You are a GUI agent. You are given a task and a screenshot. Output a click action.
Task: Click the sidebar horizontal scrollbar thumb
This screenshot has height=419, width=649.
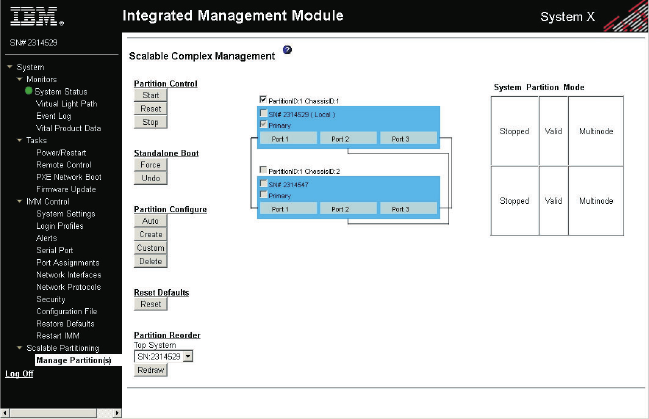click(x=53, y=413)
